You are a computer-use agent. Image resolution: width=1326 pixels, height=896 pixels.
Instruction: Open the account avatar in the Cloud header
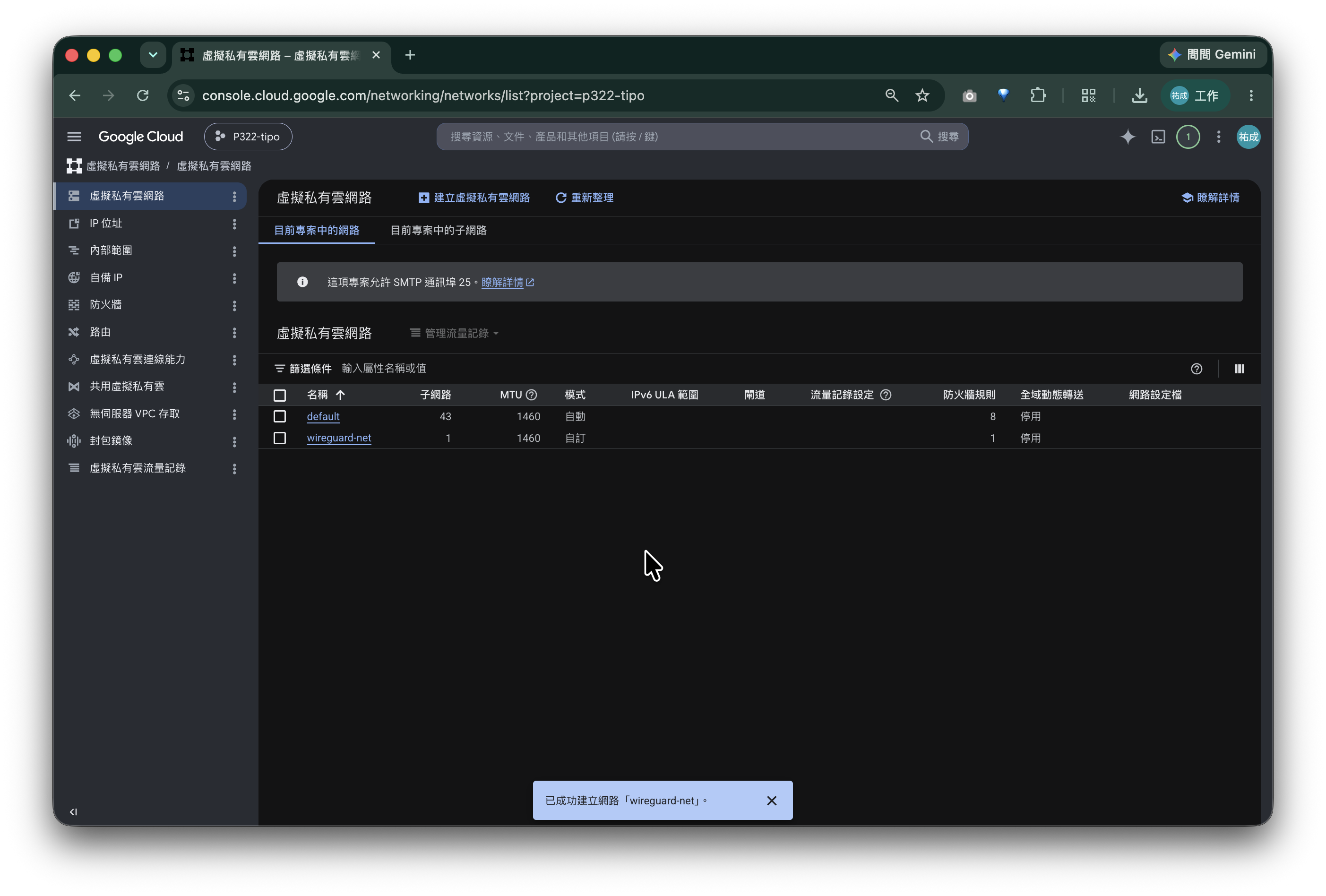point(1248,137)
